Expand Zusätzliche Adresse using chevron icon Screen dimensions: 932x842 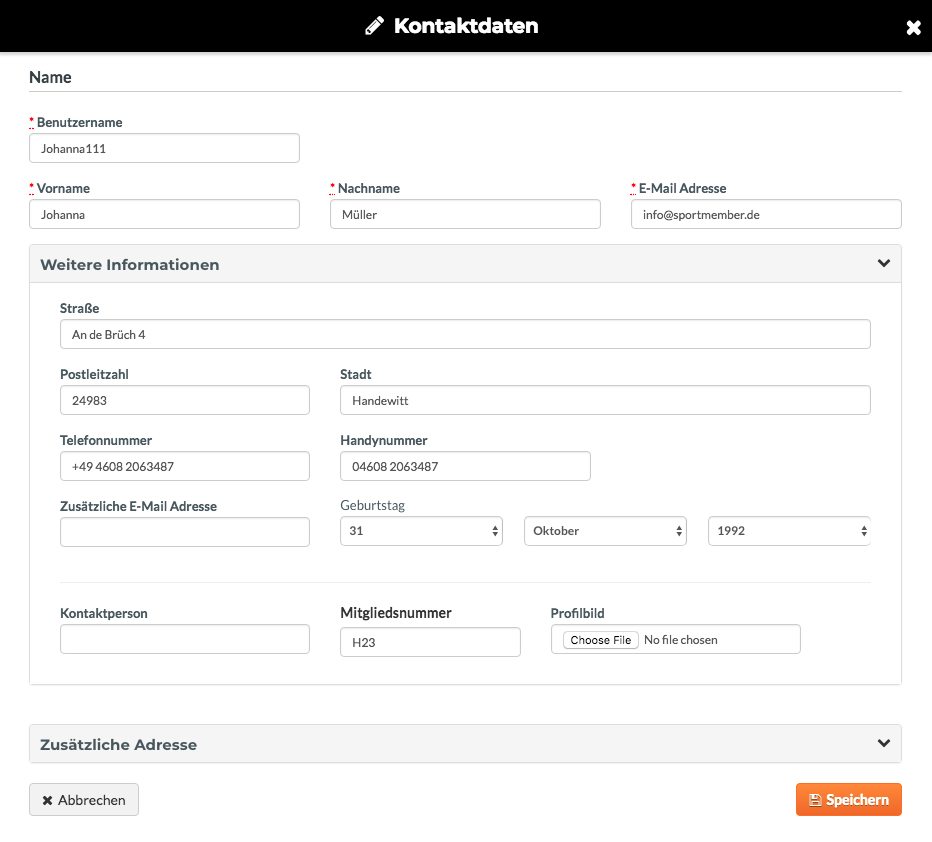click(884, 743)
